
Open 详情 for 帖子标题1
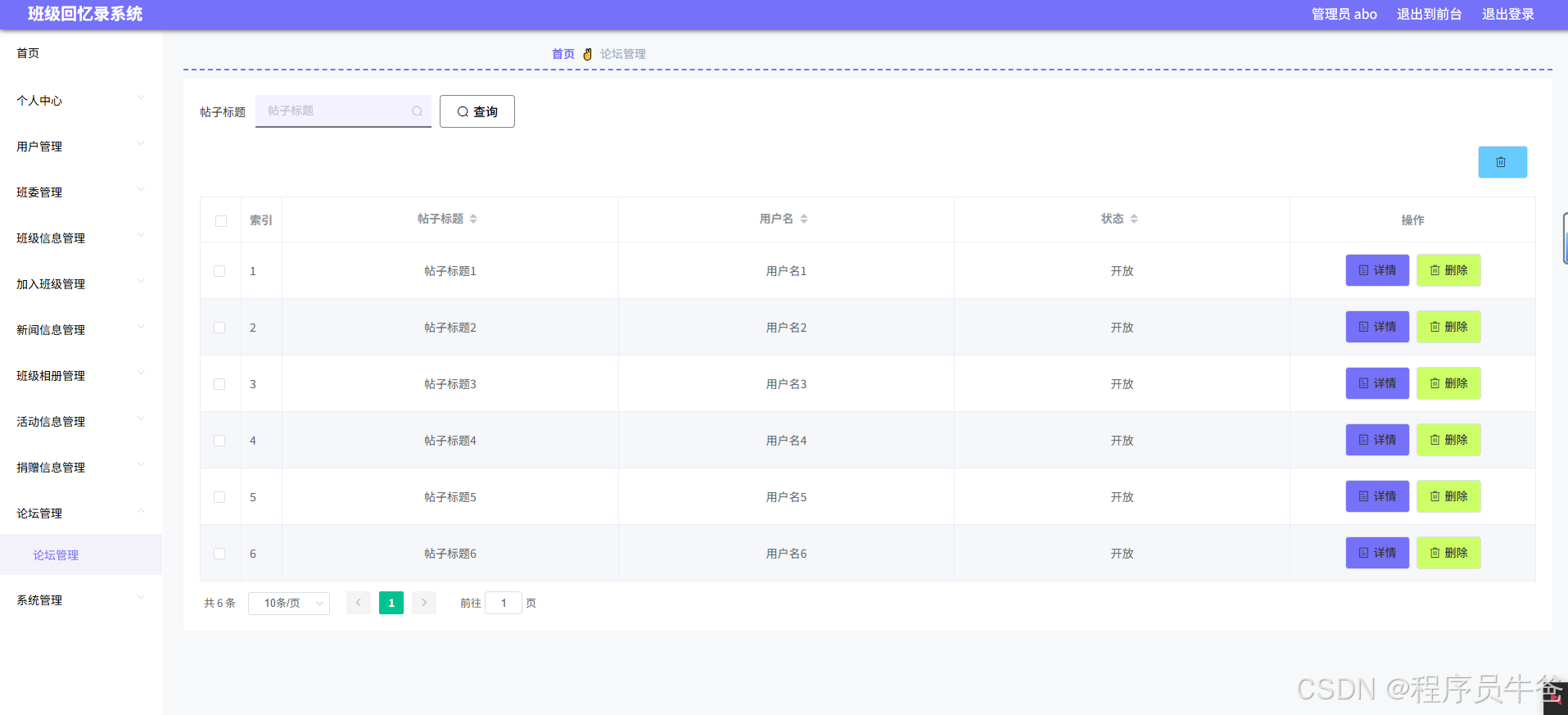1377,270
